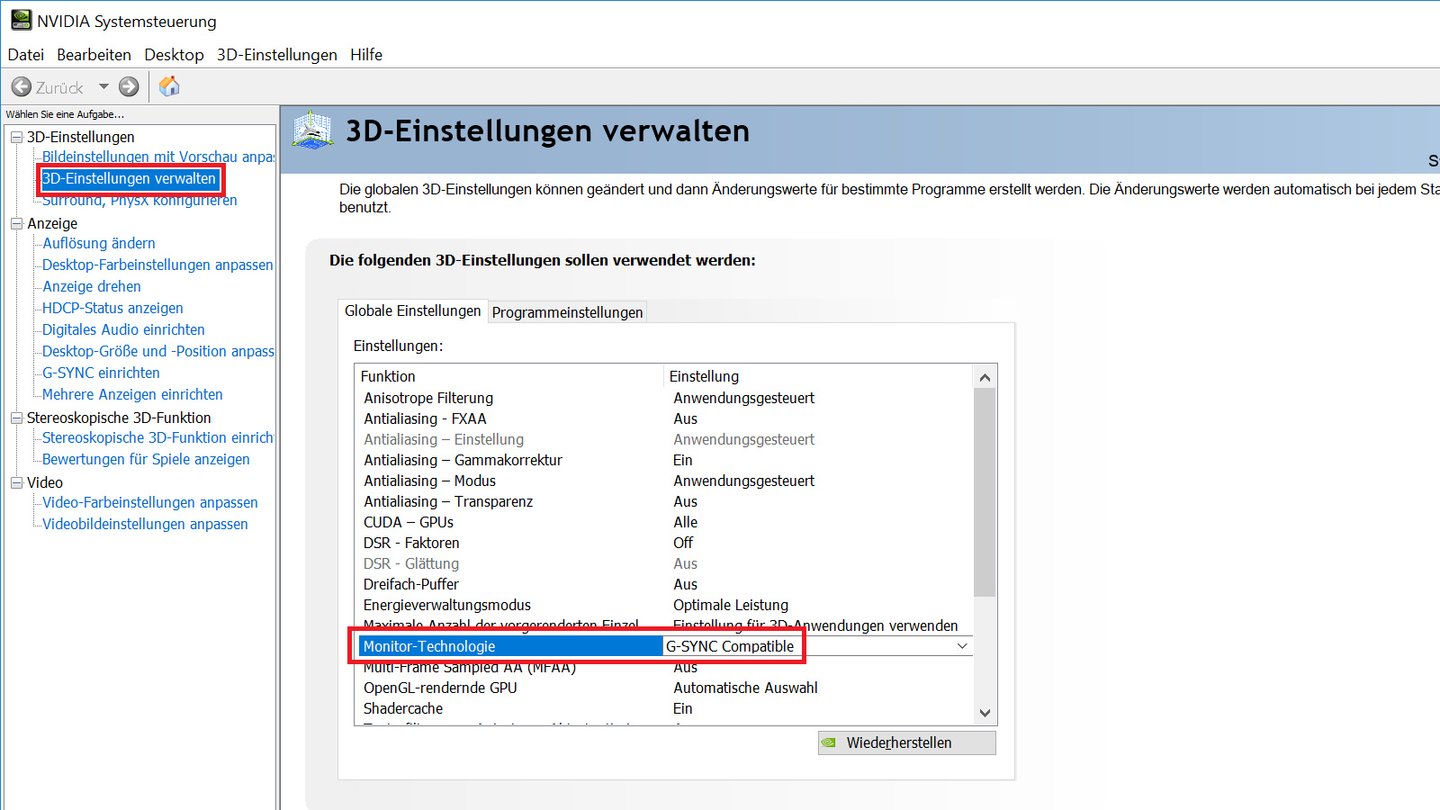This screenshot has height=810, width=1440.
Task: Open Anzeige drehen
Action: tap(92, 286)
